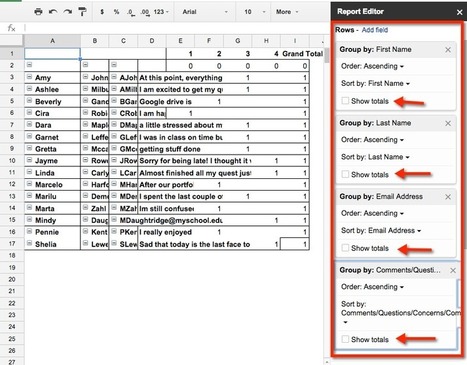Enable Show totals for First Name
Viewport: 467px width, 365px height.
(345, 101)
